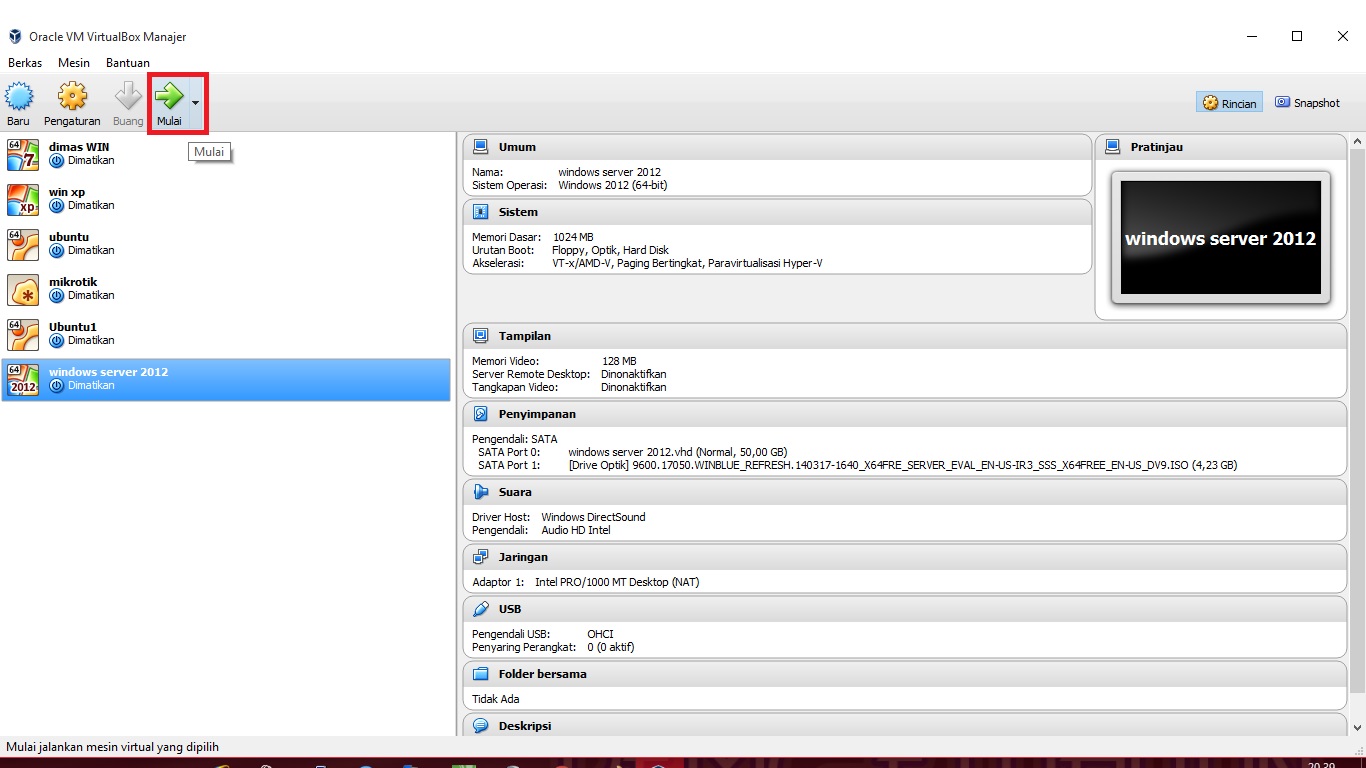The image size is (1366, 768).
Task: Click the 'Floppy, Optik, Hard Disk' boot order text
Action: 611,250
